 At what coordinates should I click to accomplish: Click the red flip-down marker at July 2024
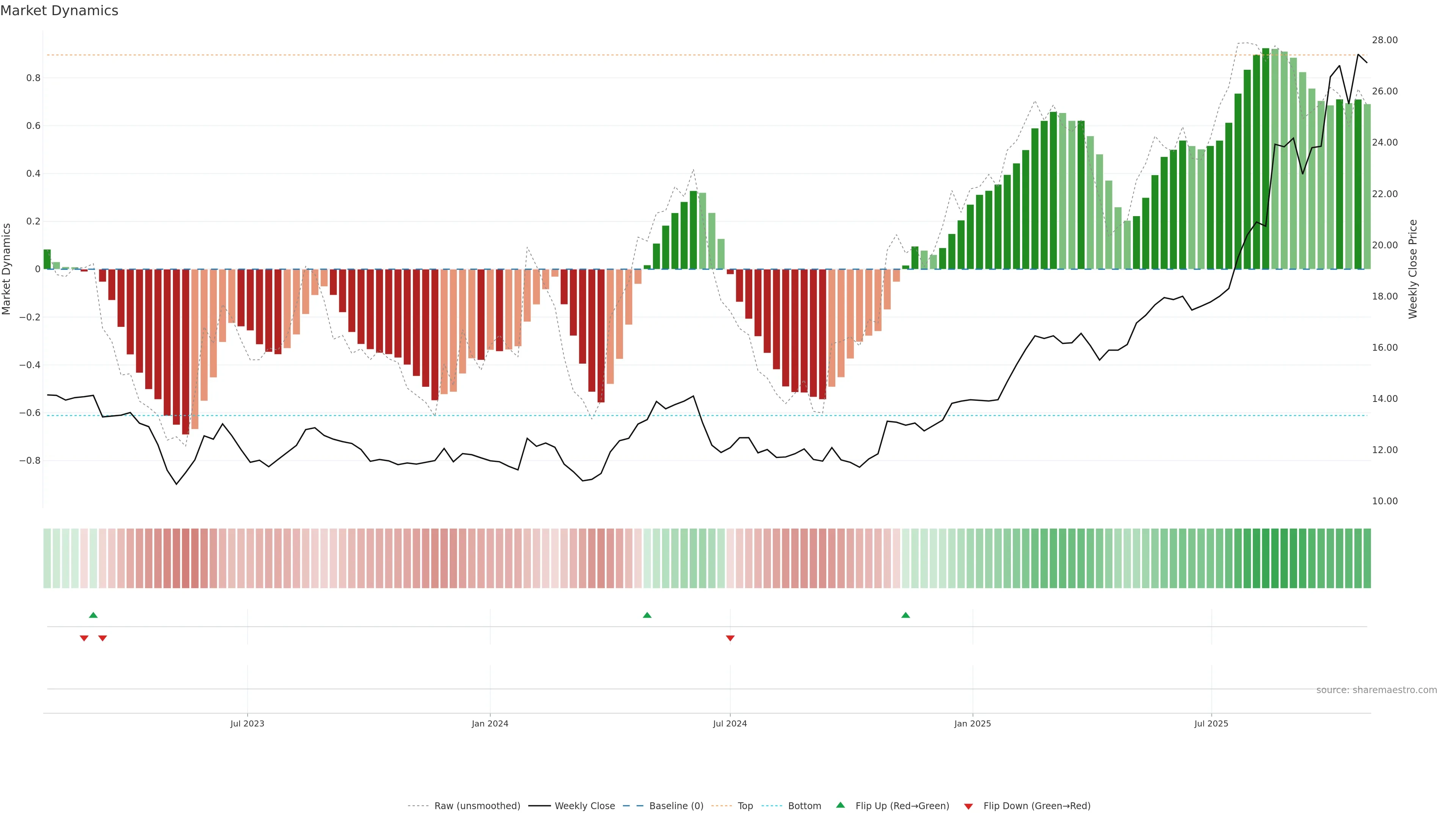coord(730,638)
